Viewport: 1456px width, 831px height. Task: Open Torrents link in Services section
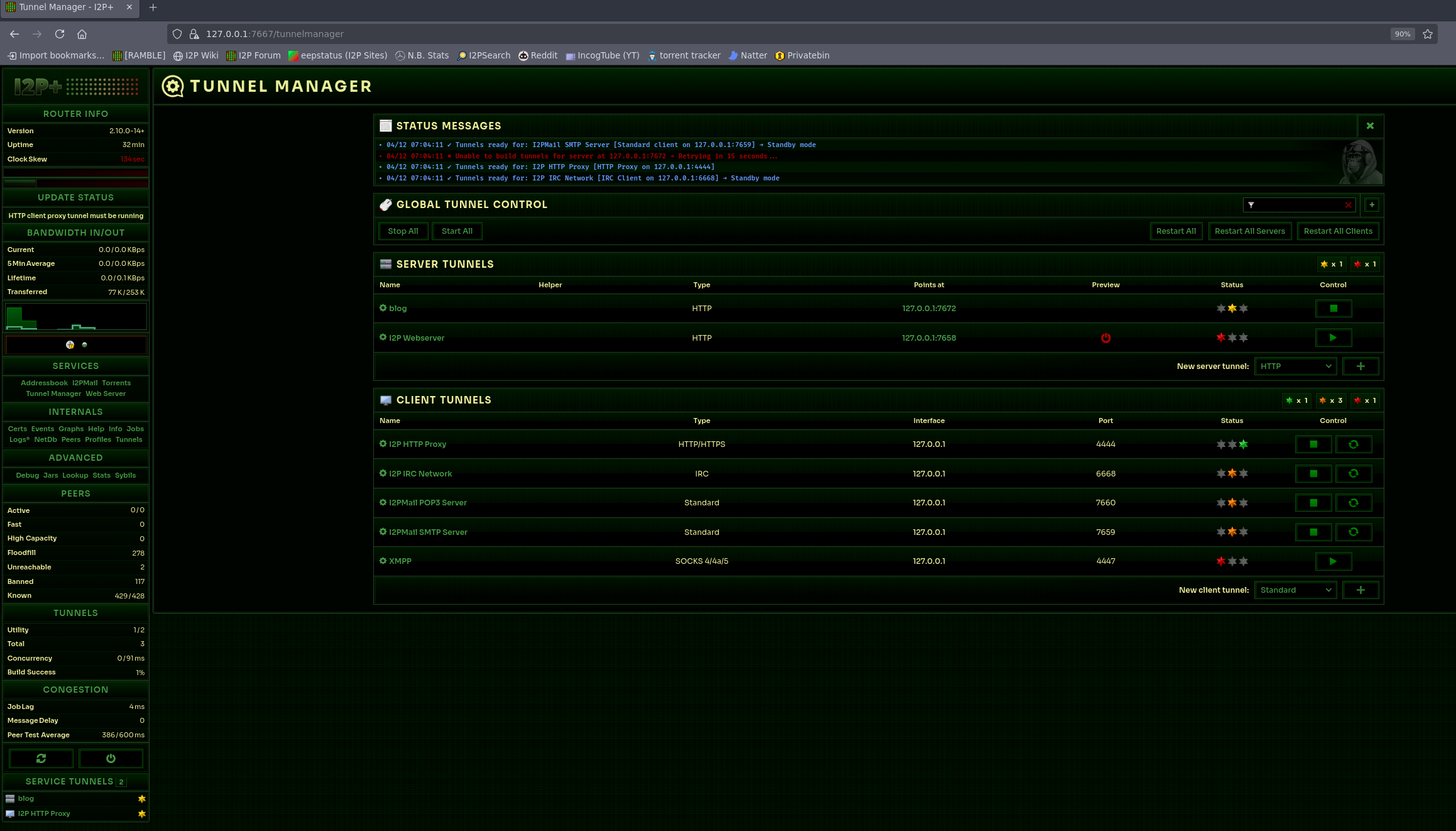(116, 383)
